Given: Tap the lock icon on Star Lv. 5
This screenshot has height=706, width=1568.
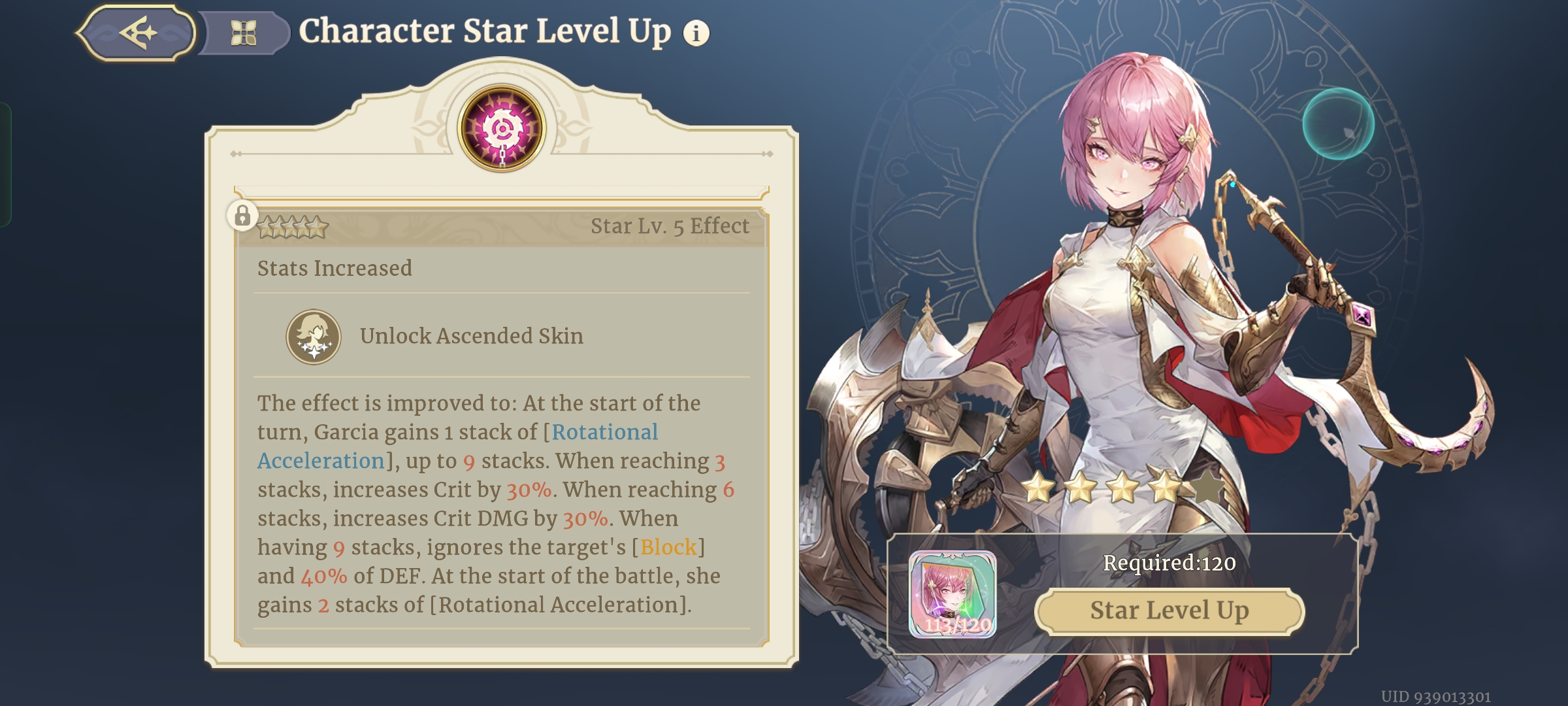Looking at the screenshot, I should tap(242, 214).
